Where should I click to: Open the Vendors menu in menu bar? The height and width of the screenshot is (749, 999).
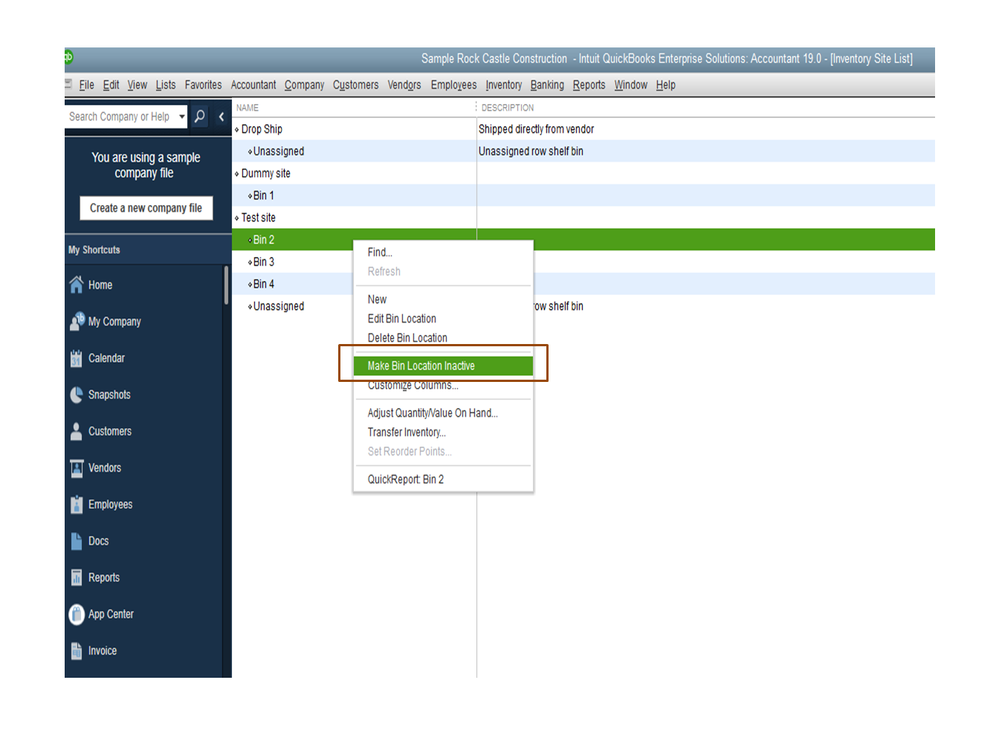click(x=404, y=85)
